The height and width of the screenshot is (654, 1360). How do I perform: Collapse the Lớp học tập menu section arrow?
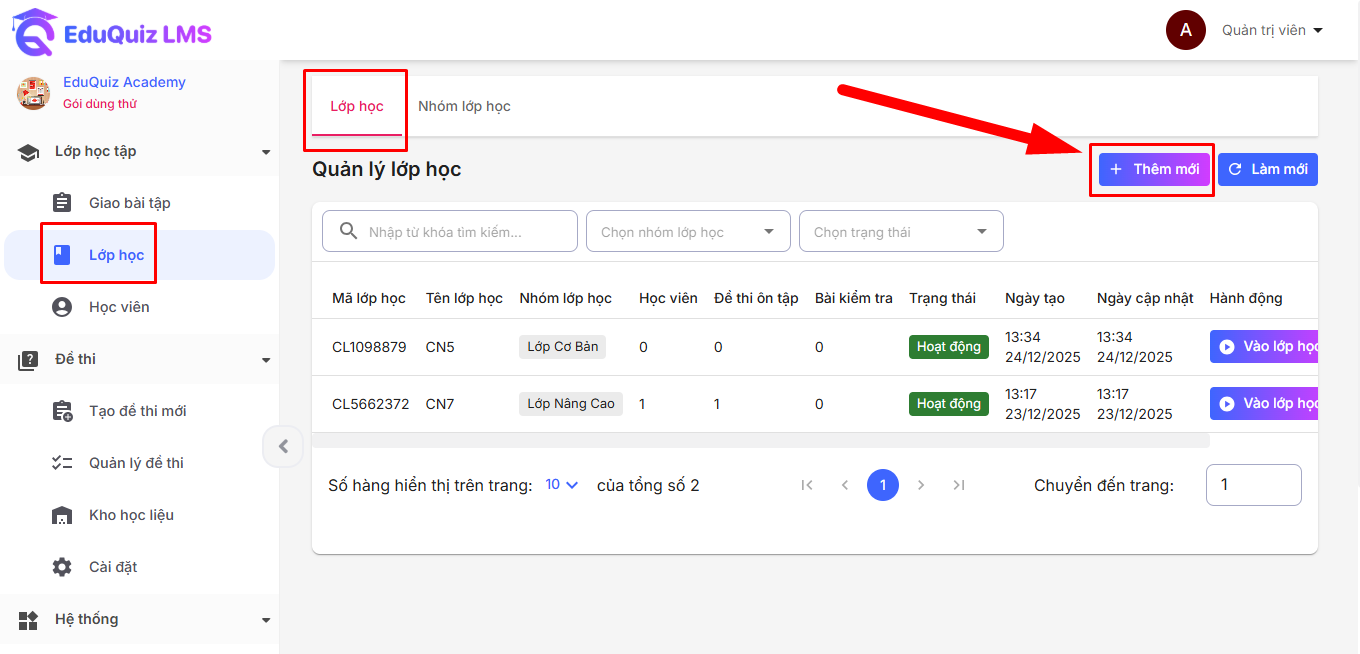click(x=266, y=152)
